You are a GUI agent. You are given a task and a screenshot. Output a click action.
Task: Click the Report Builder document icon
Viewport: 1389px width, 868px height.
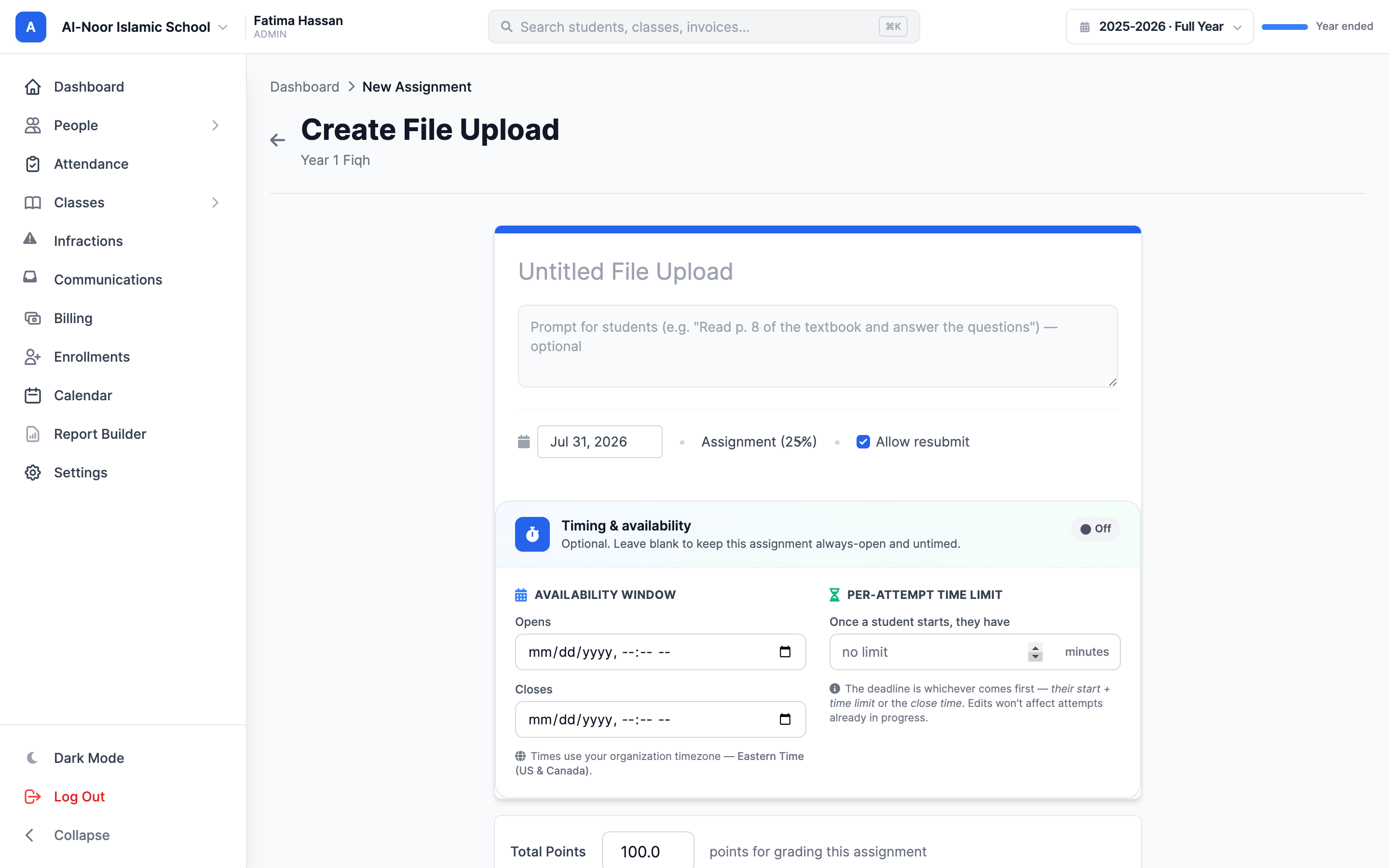point(33,434)
